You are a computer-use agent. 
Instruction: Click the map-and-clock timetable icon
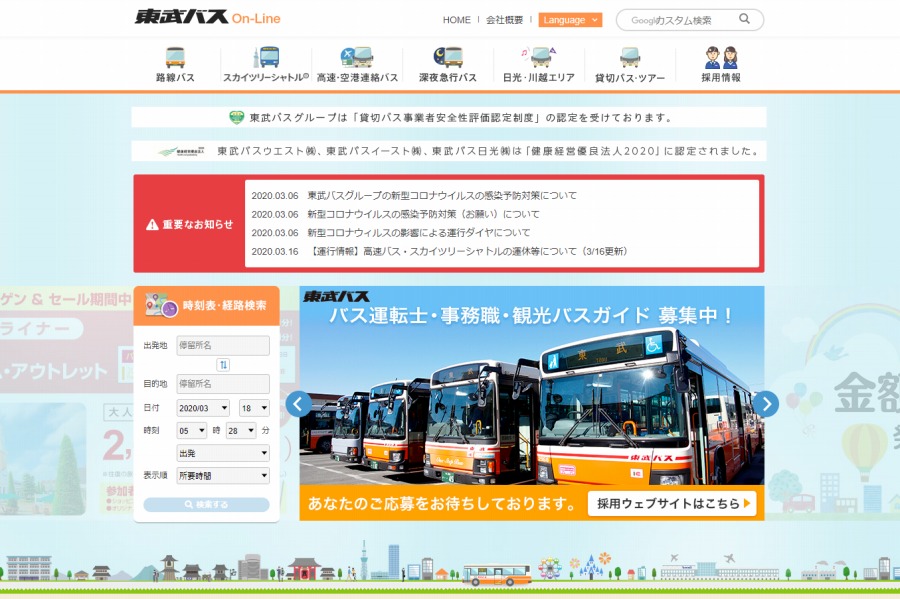[x=161, y=305]
